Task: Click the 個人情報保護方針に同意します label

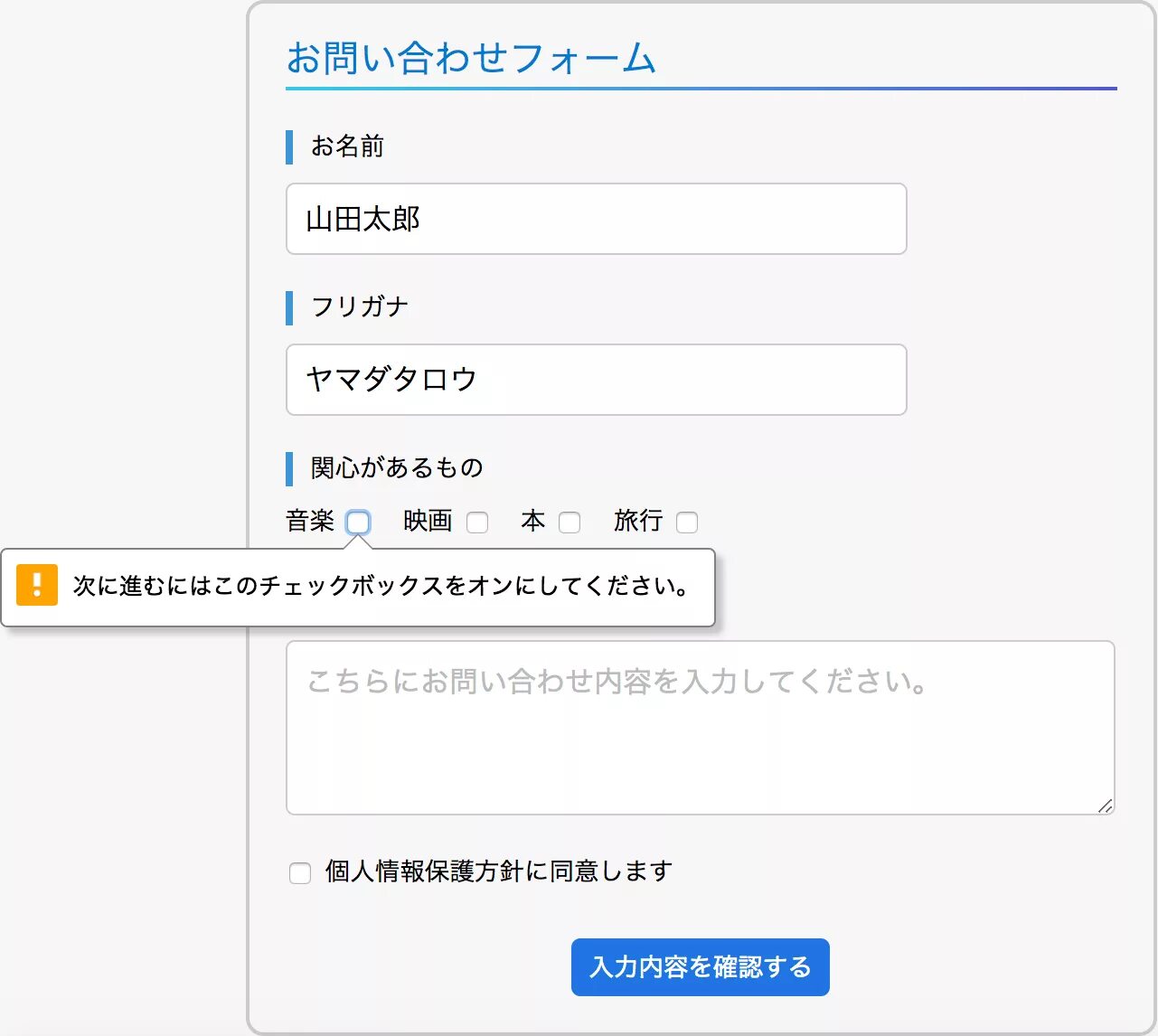Action: pyautogui.click(x=499, y=871)
